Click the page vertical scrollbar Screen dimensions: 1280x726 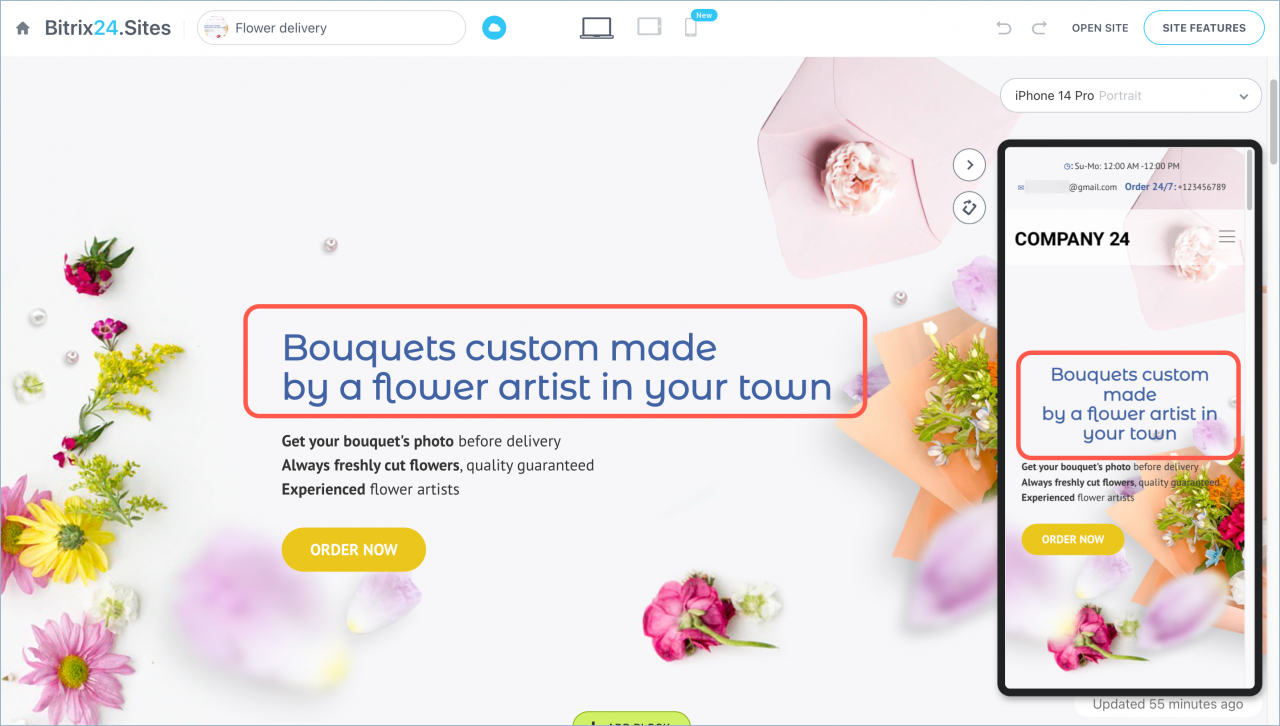point(1273,110)
